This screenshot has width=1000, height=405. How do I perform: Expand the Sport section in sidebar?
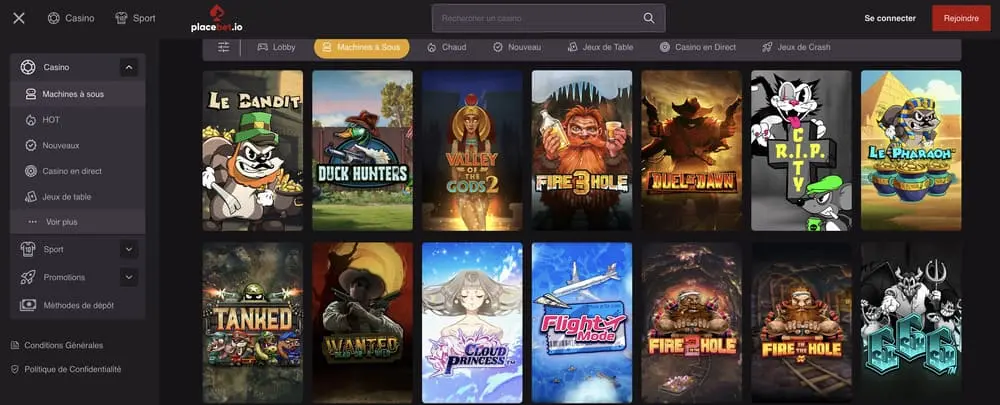128,249
